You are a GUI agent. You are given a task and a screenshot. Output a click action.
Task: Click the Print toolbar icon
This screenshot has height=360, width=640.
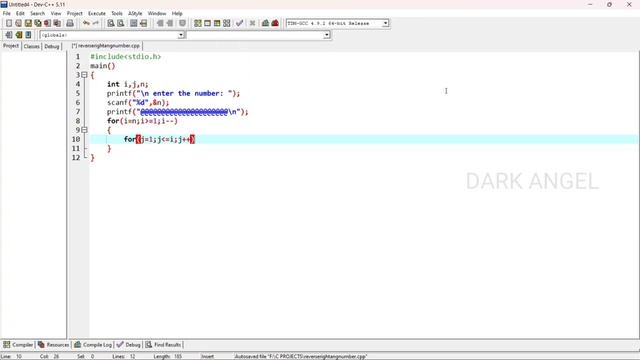[x=70, y=23]
